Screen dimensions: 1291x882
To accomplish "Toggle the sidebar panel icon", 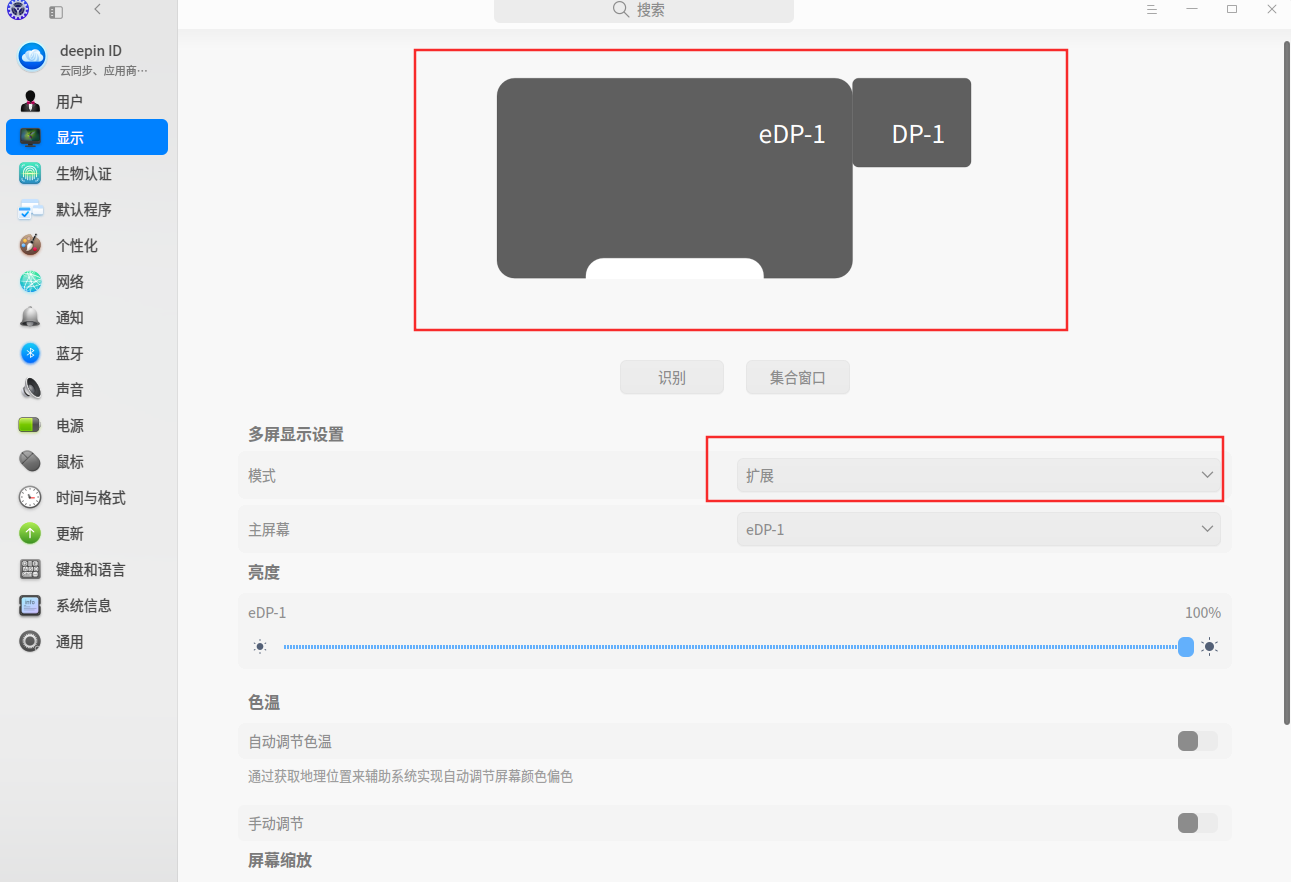I will [x=56, y=12].
